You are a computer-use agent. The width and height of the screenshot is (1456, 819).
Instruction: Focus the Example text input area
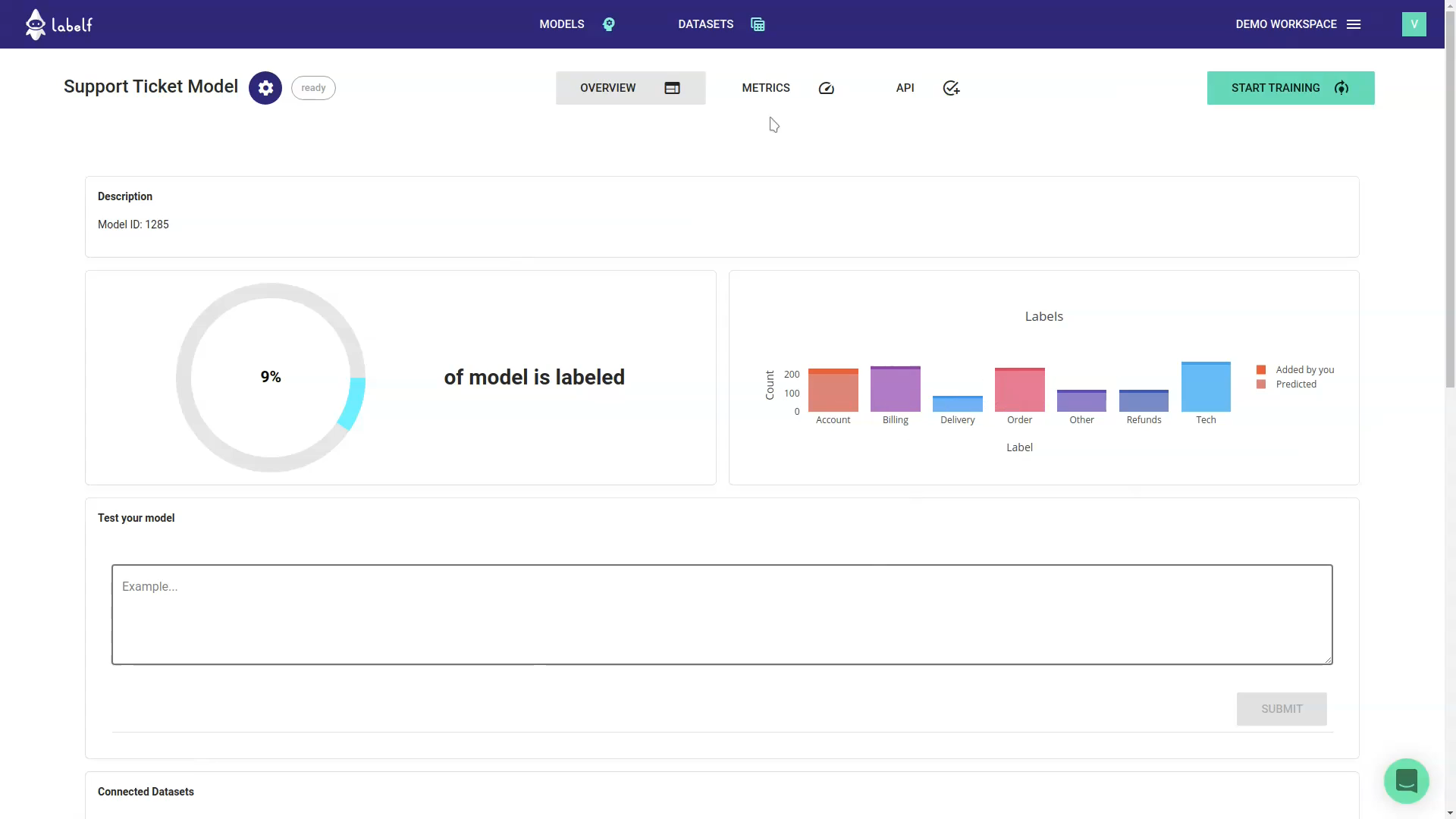721,614
